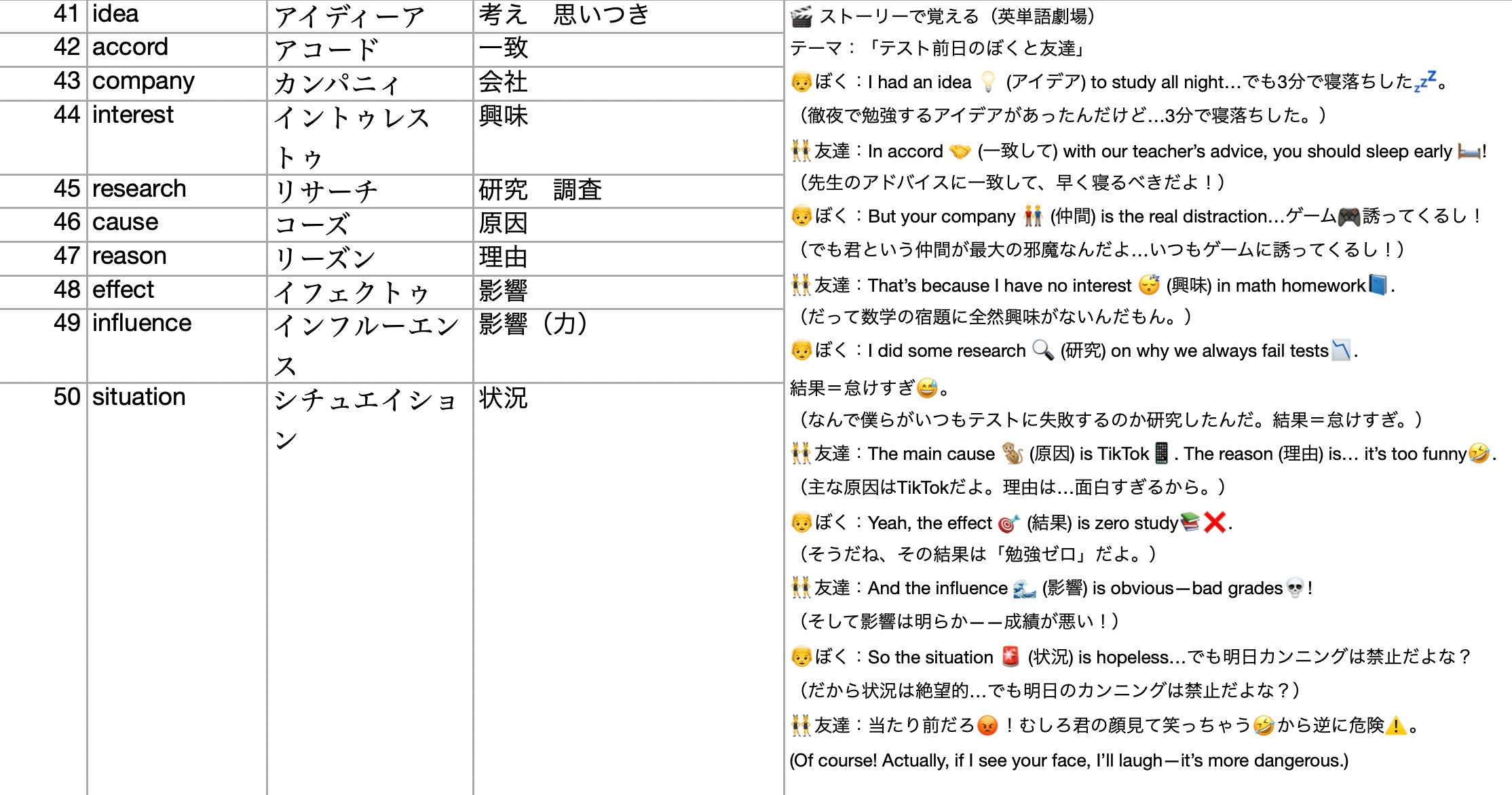Screen dimensions: 1512x795
Task: Click the 会社 cell for company
Action: (502, 83)
